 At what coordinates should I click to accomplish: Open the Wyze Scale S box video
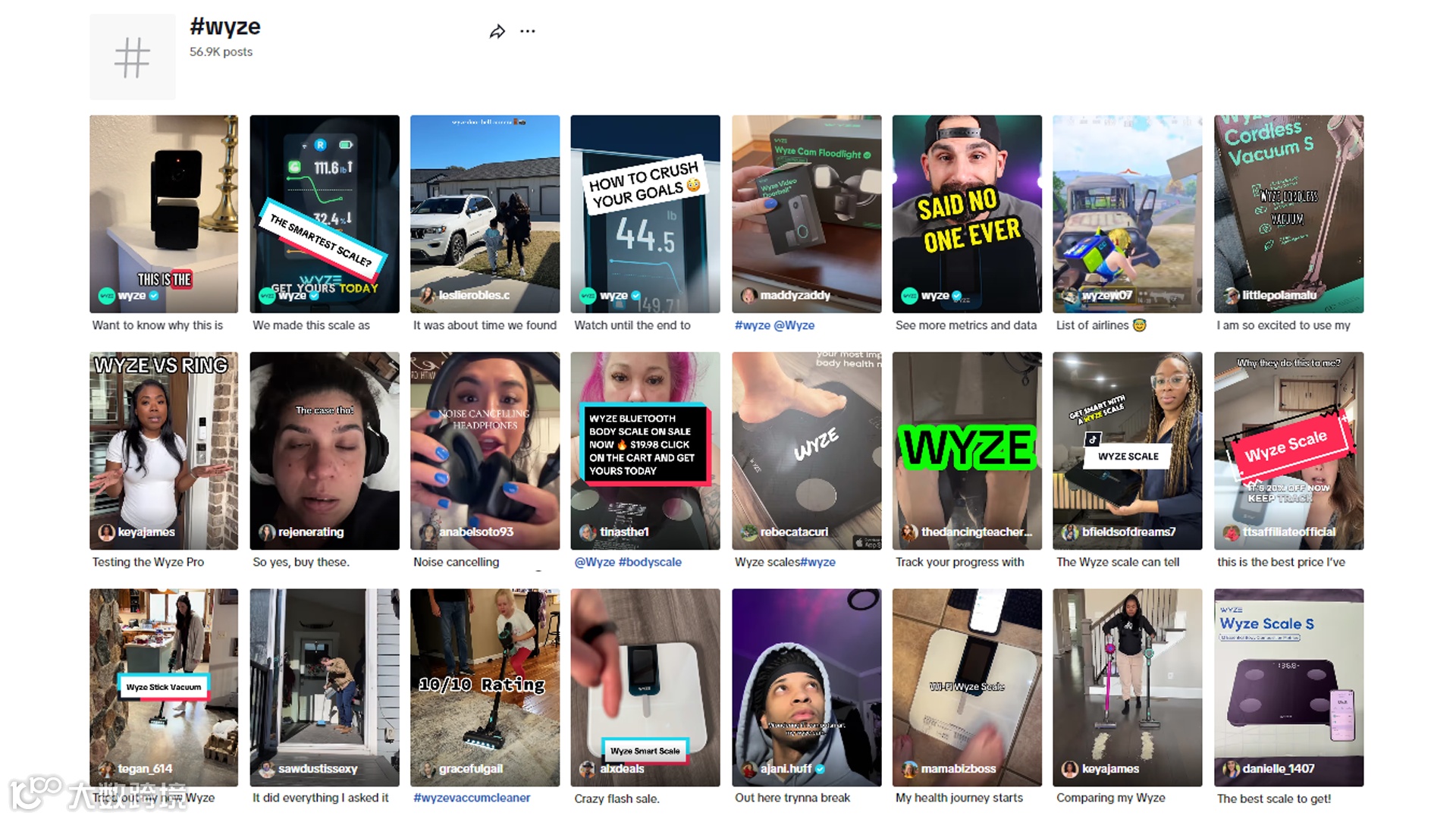(1288, 687)
